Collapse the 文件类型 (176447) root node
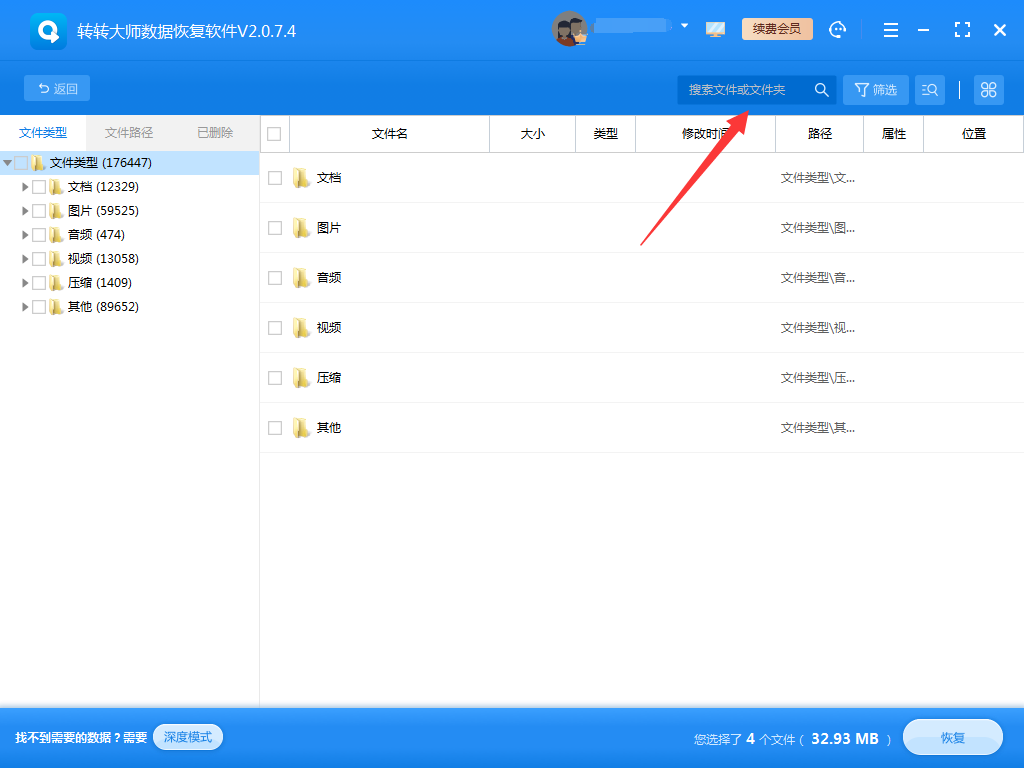The height and width of the screenshot is (768, 1024). [10, 161]
